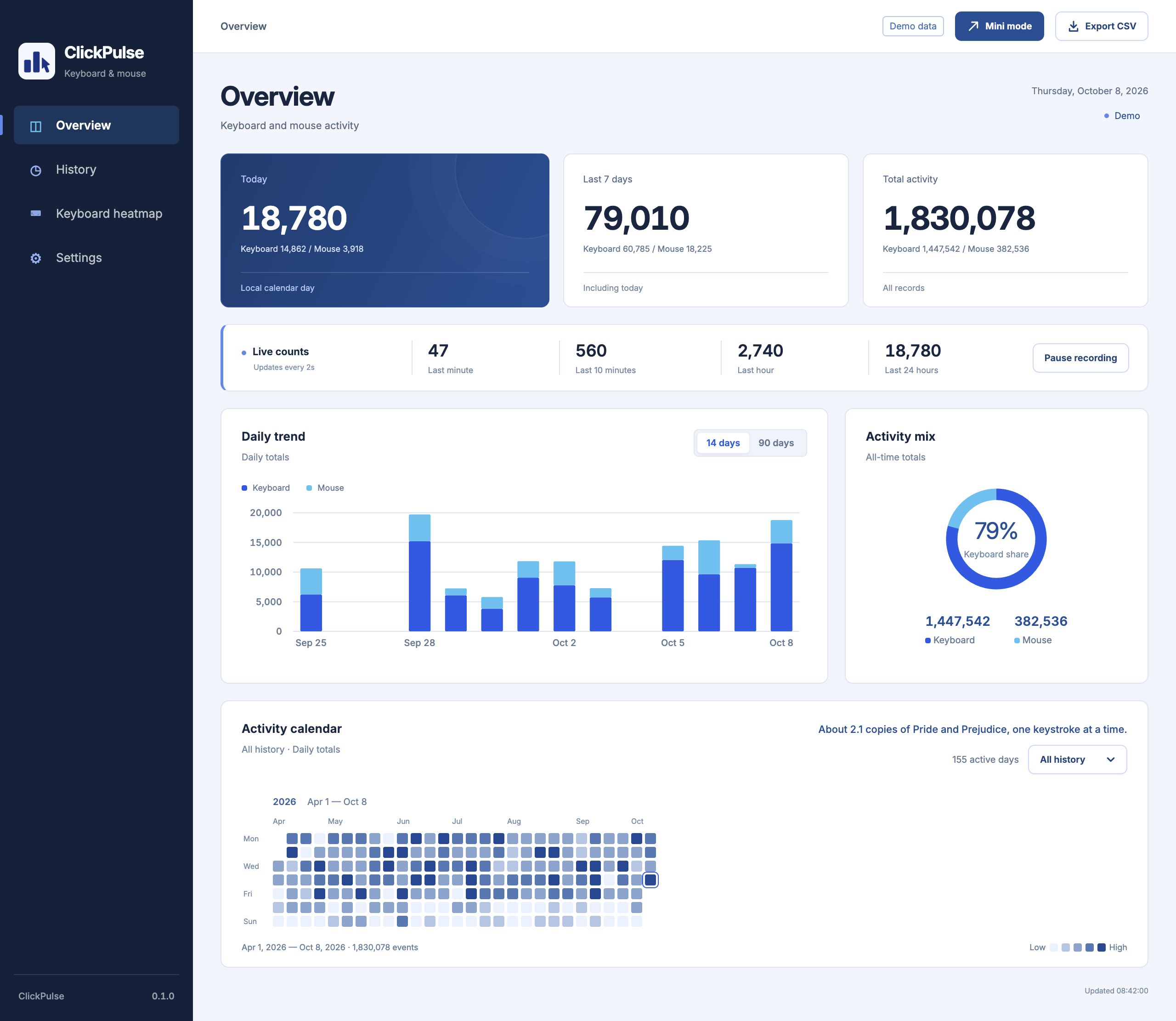Open the Overview page in the sidebar
Viewport: 1176px width, 1021px height.
tap(96, 125)
